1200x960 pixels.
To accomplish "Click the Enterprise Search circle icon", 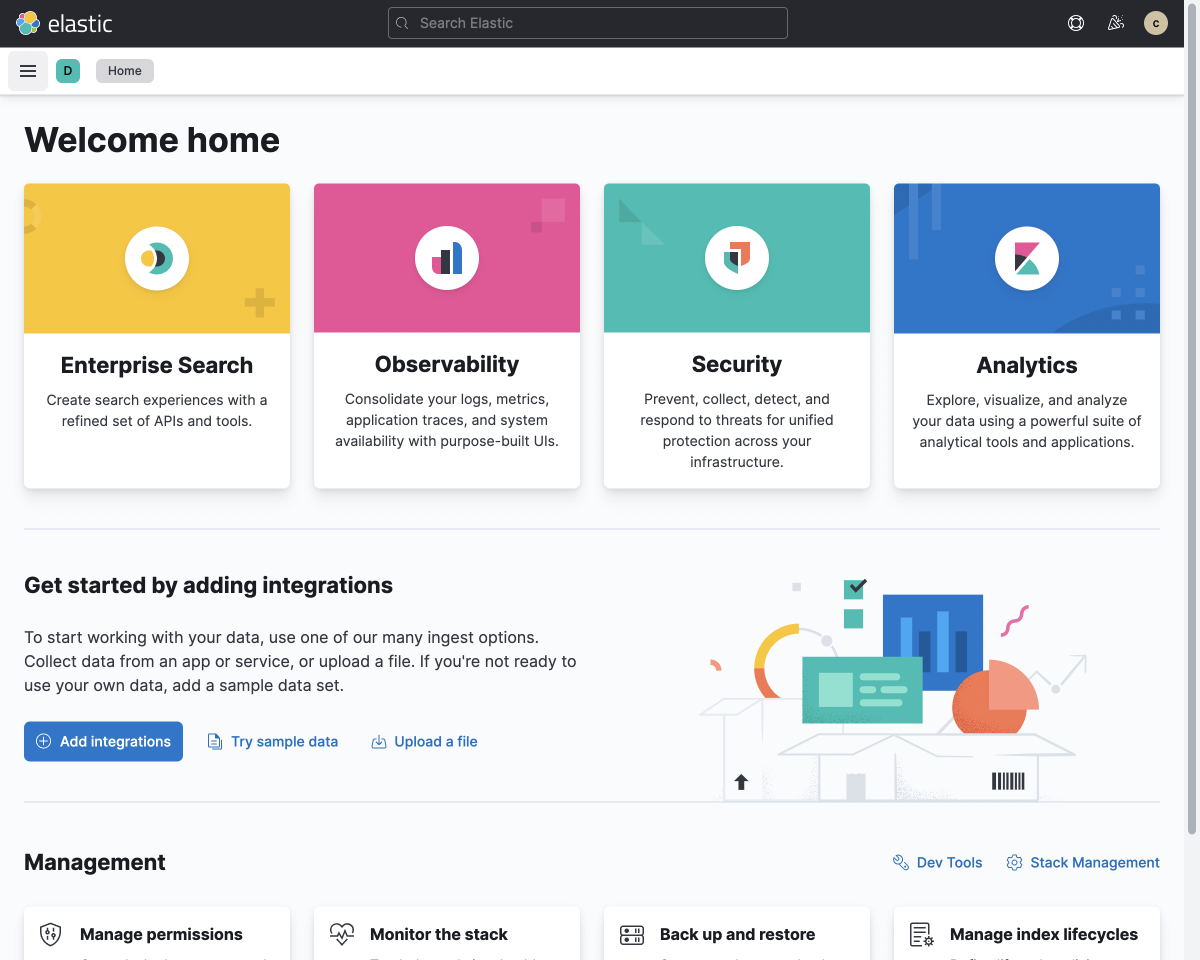I will (x=157, y=257).
